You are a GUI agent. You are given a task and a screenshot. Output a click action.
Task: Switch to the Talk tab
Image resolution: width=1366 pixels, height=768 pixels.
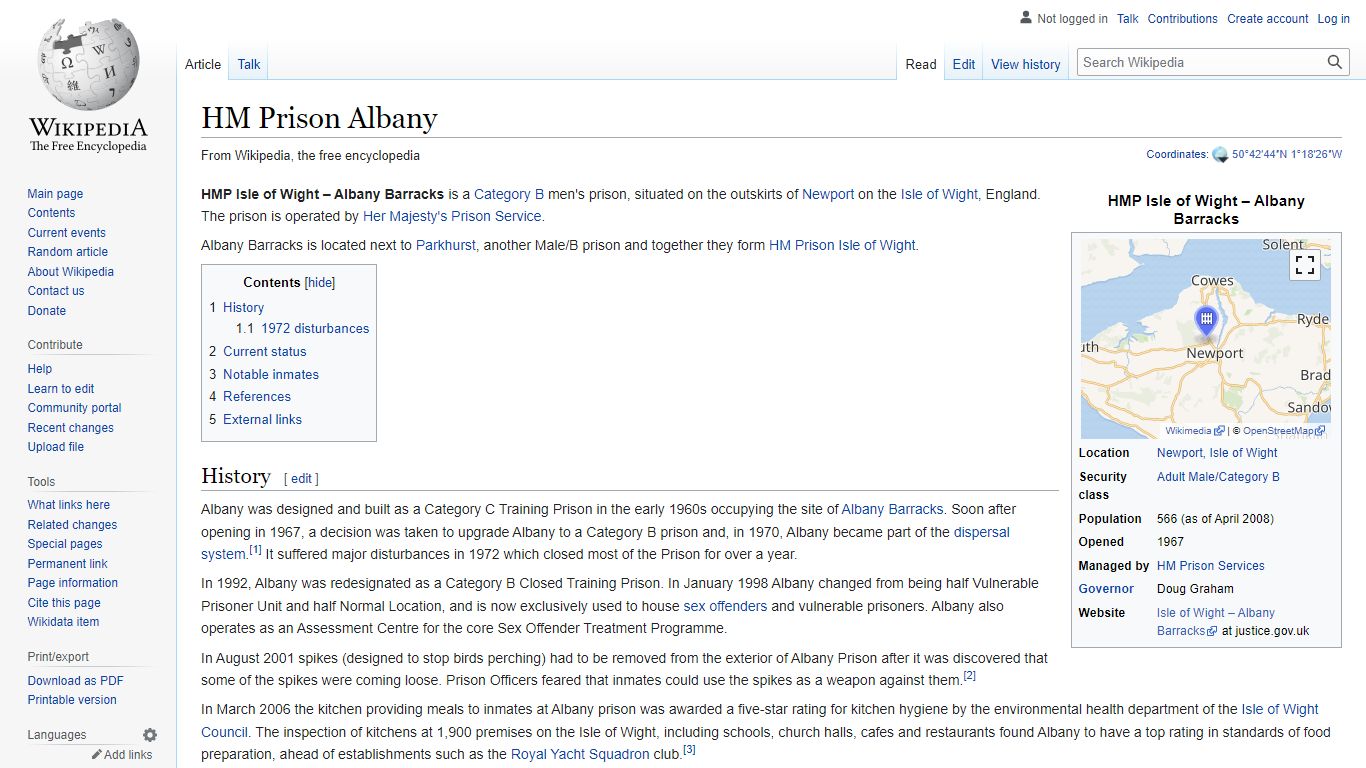coord(249,64)
